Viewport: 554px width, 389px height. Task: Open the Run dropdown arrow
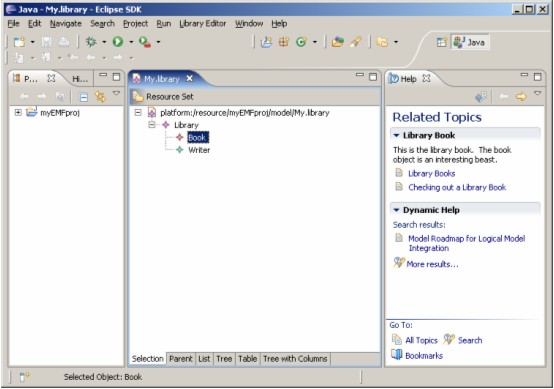pos(131,42)
